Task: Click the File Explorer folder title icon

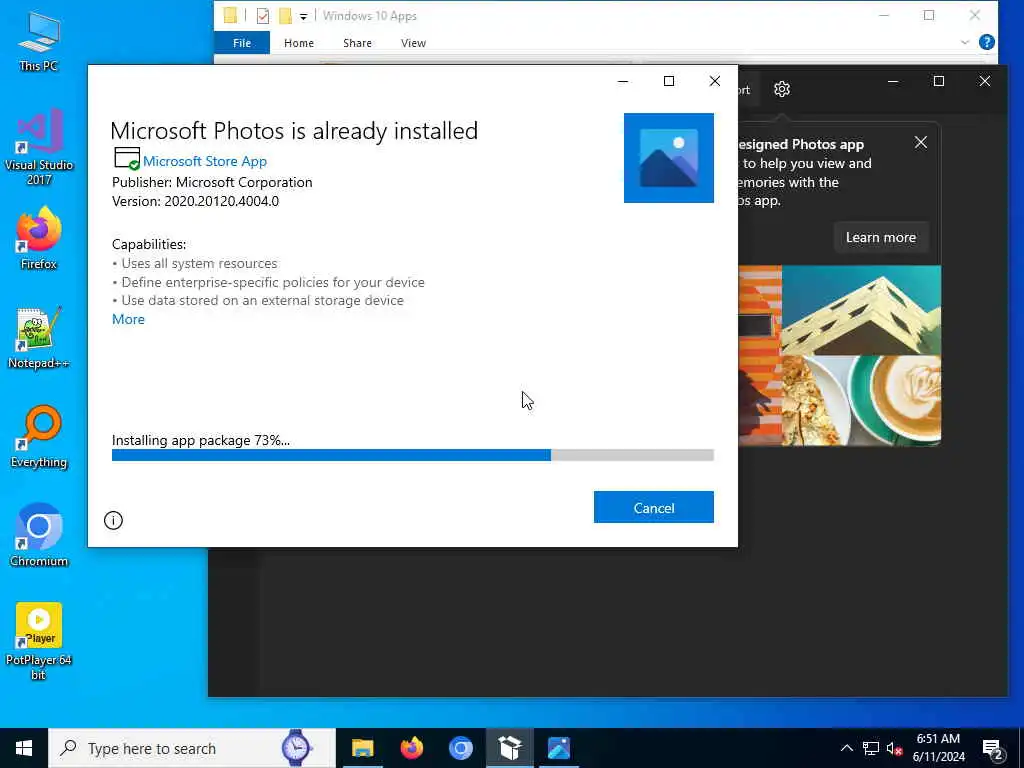Action: pos(230,16)
